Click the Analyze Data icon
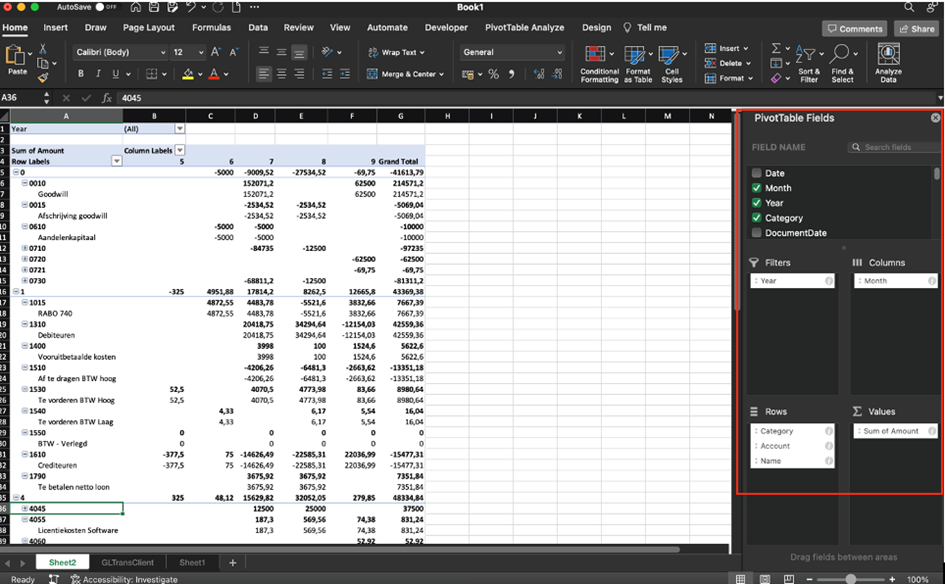This screenshot has height=584, width=945. (888, 57)
